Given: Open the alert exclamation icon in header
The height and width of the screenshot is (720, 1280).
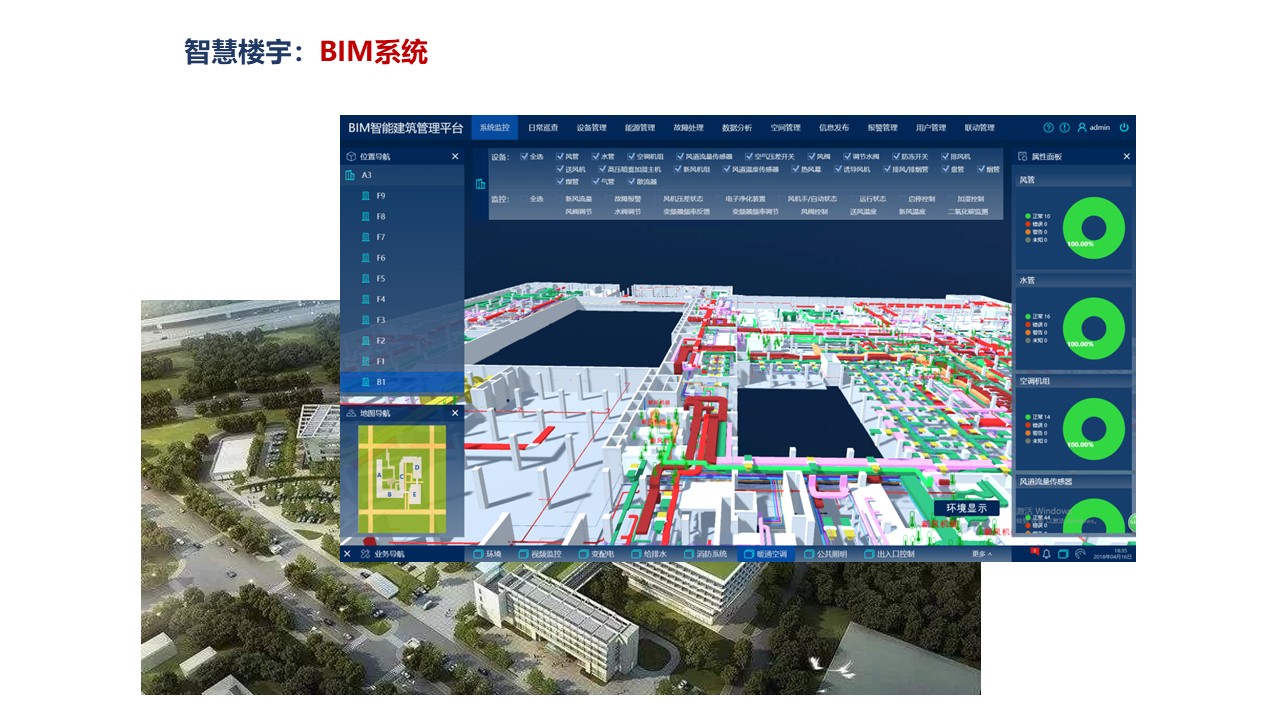Looking at the screenshot, I should click(x=1065, y=128).
